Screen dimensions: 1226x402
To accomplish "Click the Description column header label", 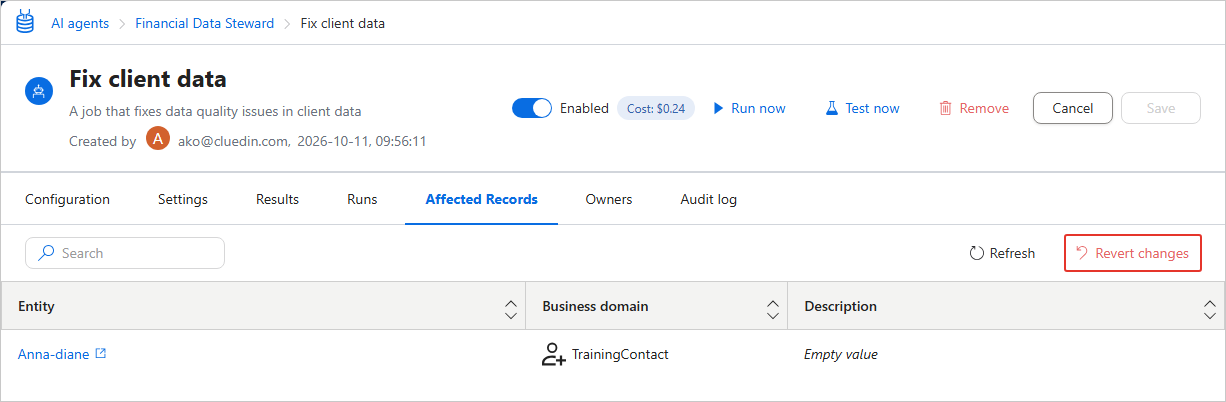I will tap(840, 306).
